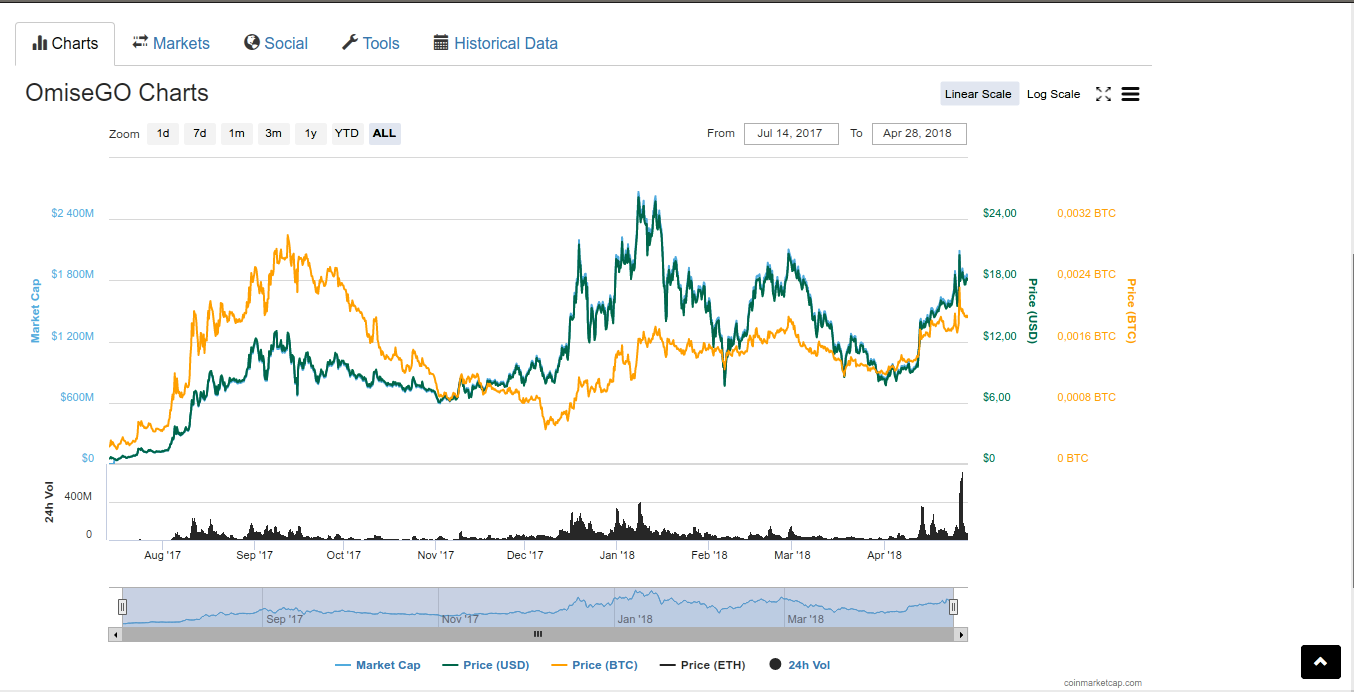
Task: Click the $12,00 price axis label
Action: (999, 336)
